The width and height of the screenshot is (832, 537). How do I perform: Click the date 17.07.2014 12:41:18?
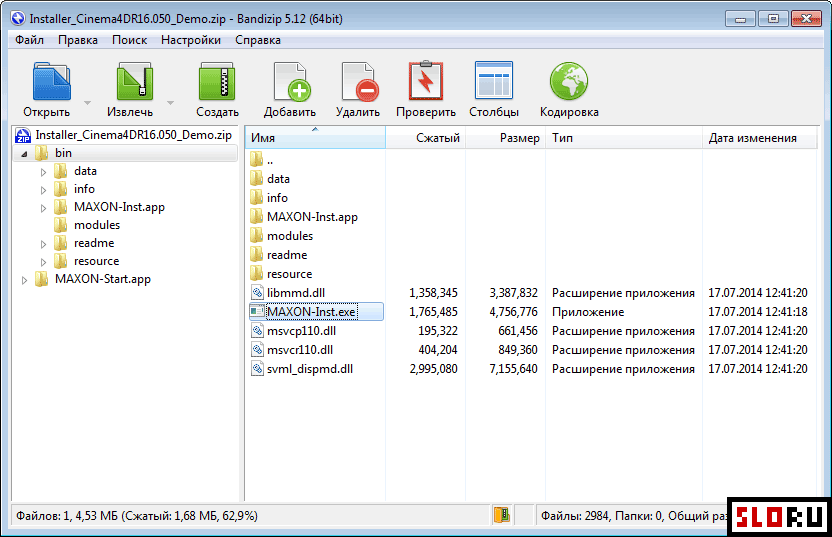(758, 312)
